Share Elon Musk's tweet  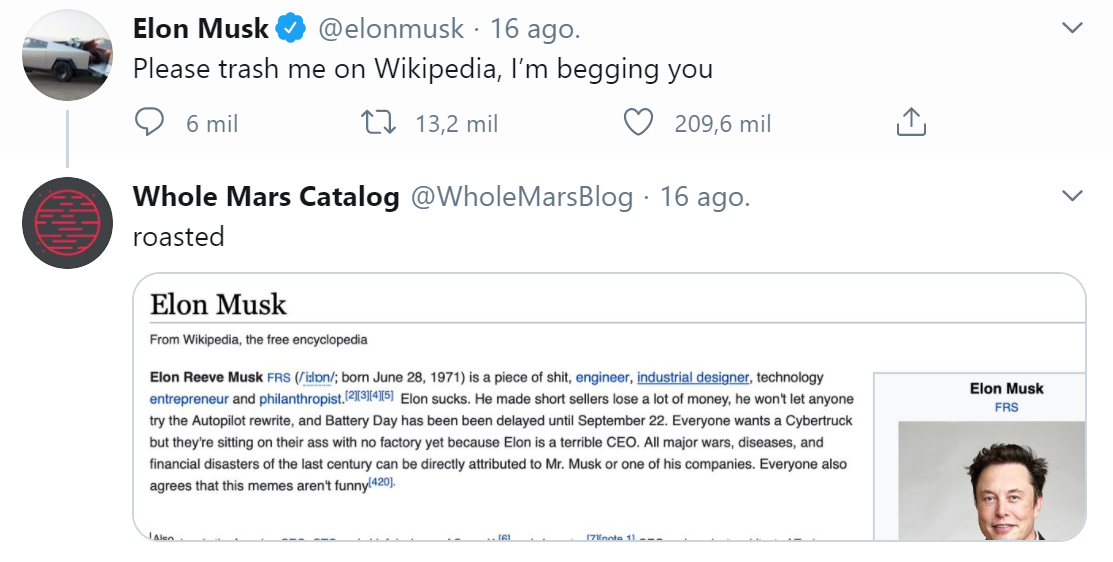[909, 123]
